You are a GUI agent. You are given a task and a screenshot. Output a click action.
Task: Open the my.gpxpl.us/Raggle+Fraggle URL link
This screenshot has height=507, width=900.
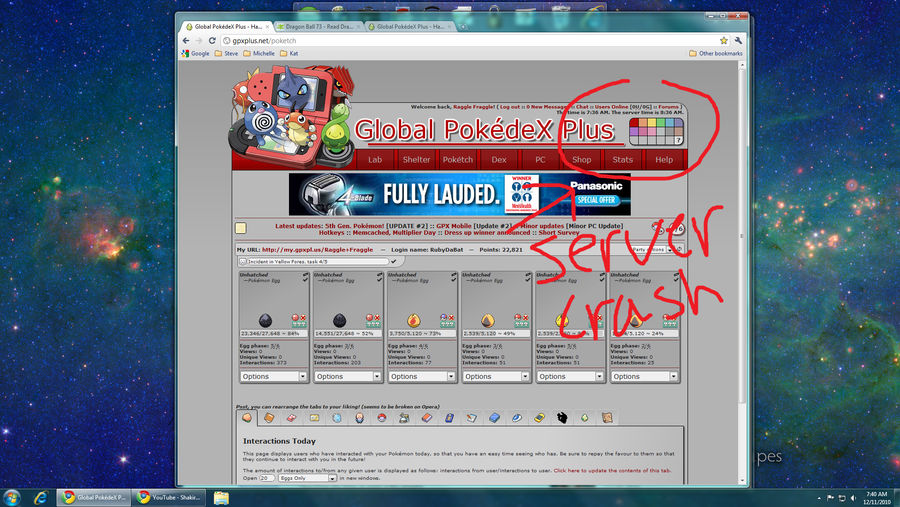point(317,250)
